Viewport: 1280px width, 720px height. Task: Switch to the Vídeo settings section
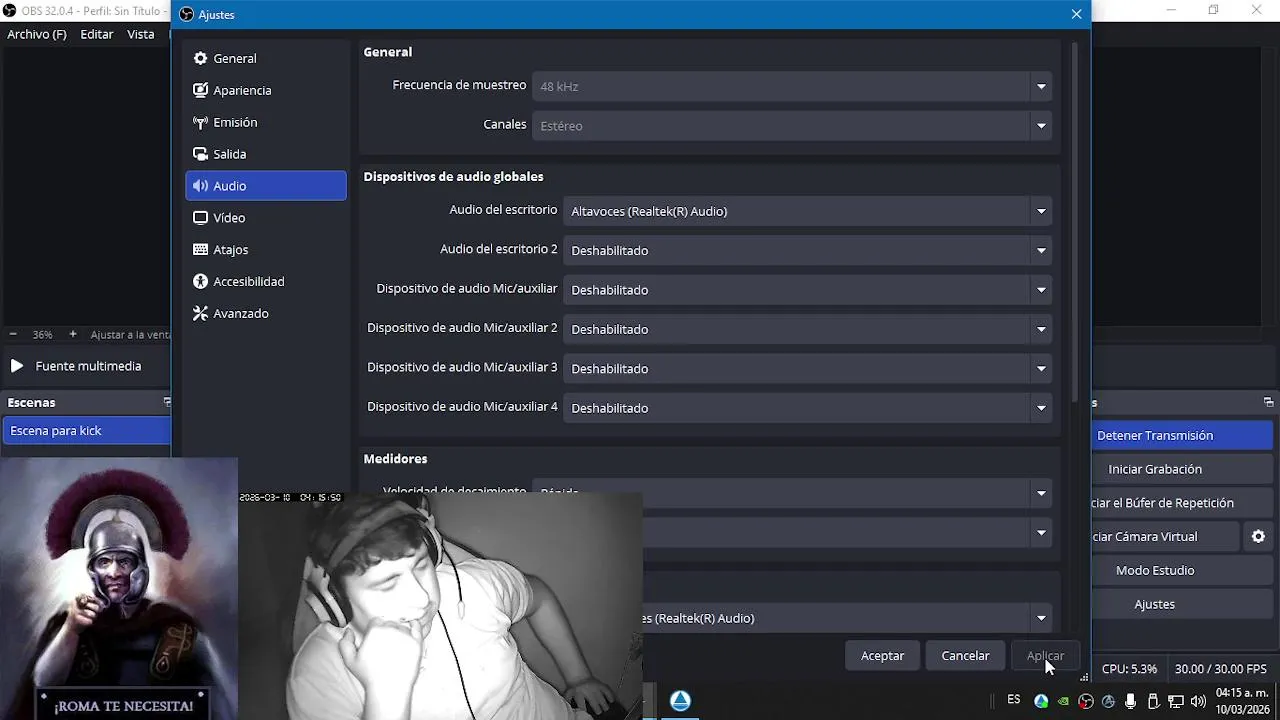tap(265, 218)
